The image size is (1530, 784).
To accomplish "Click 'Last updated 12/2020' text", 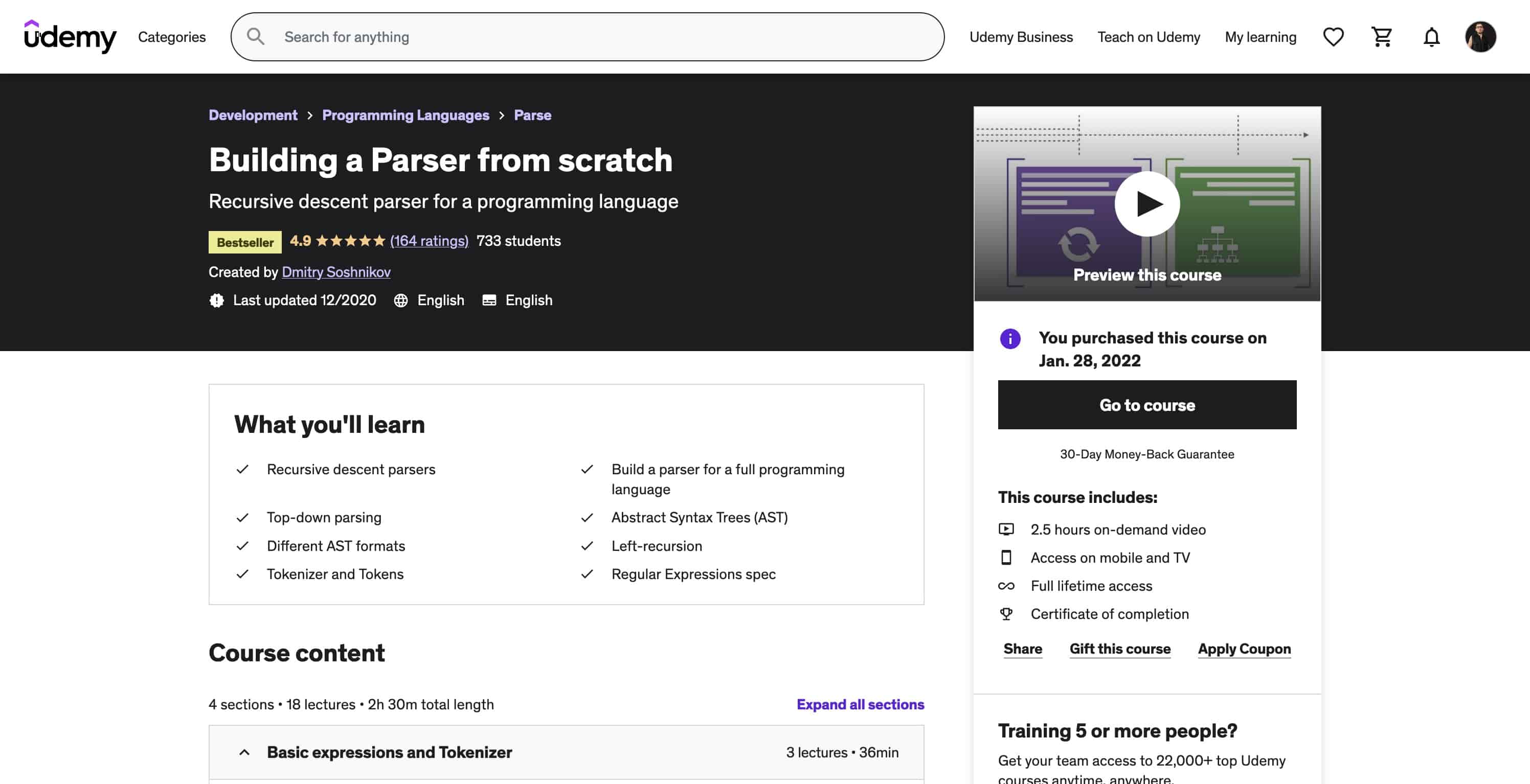I will coord(305,301).
